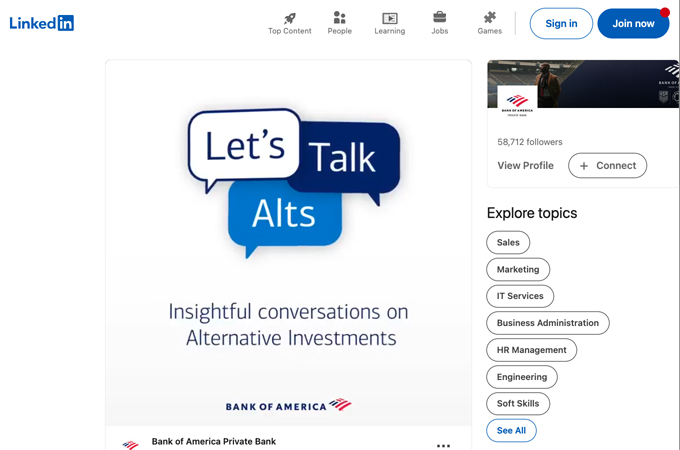Select the Soft Skills topic

[518, 404]
